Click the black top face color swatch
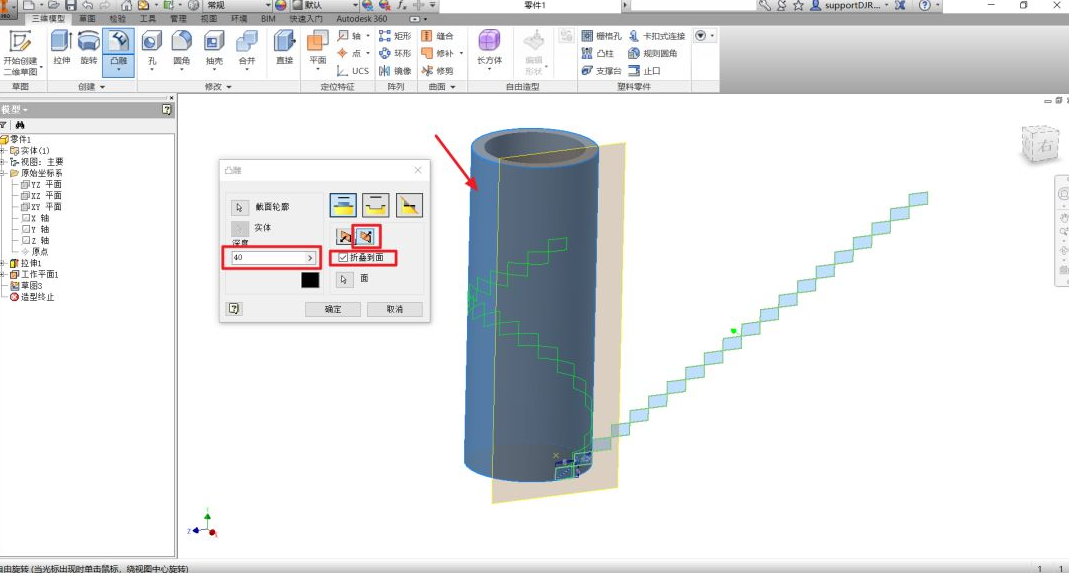The image size is (1069, 573). 310,280
